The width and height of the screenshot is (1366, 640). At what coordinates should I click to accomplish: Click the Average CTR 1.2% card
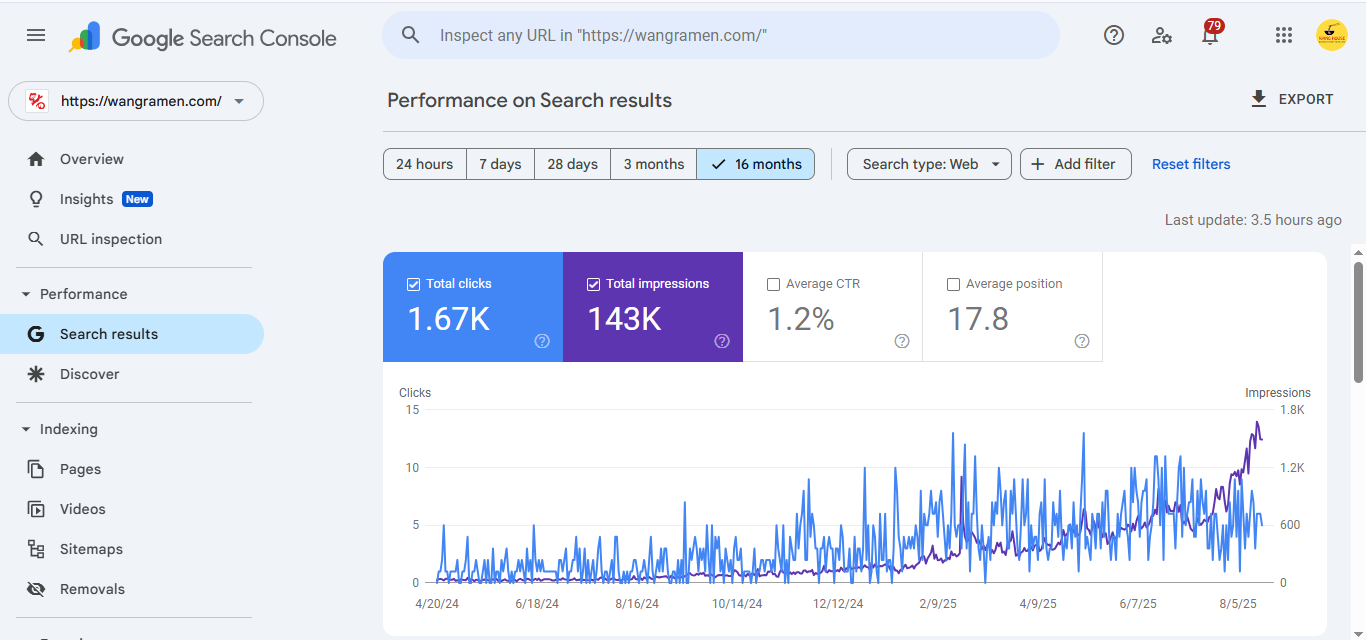pyautogui.click(x=833, y=307)
